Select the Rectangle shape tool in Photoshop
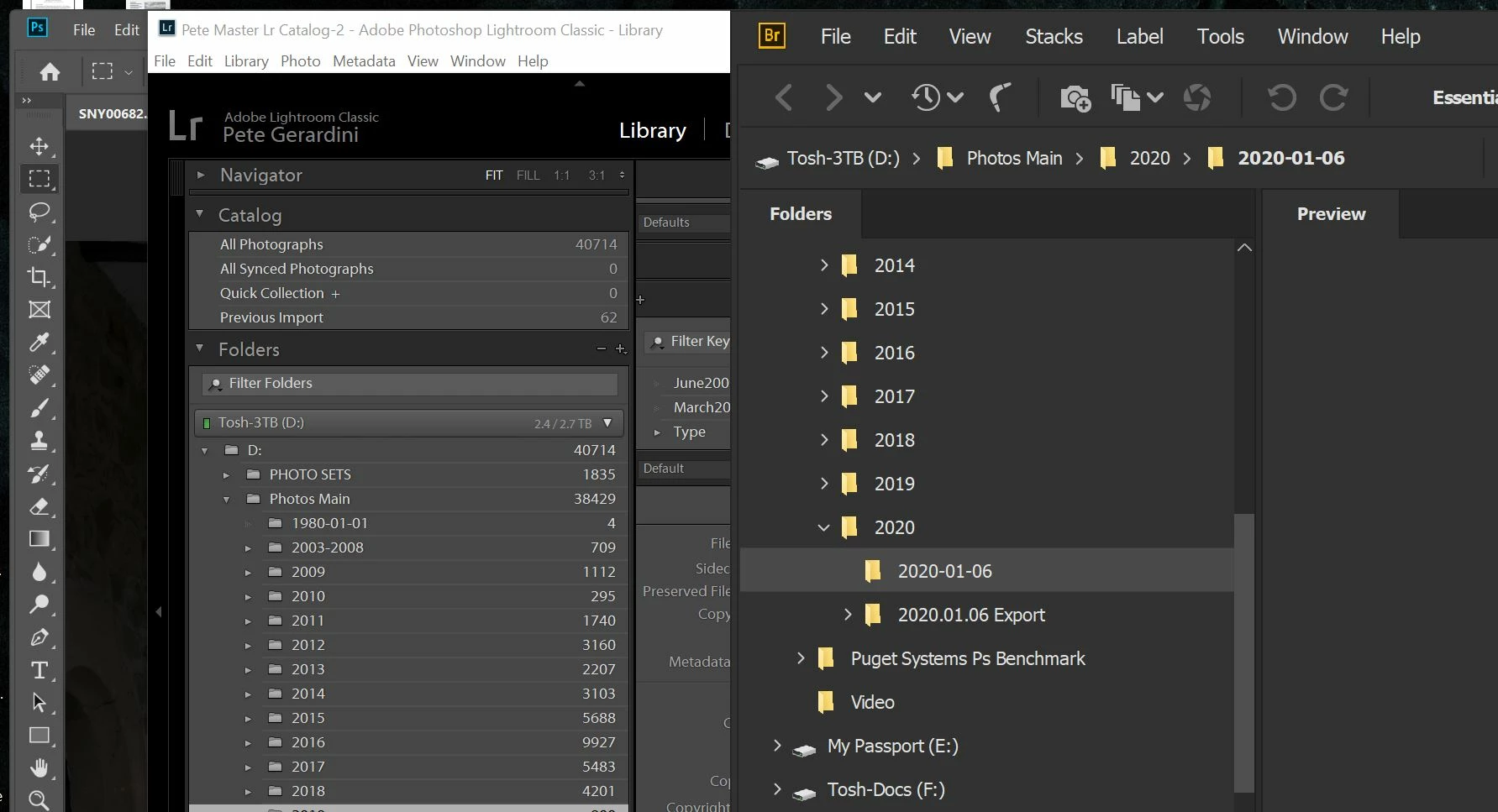 [39, 736]
